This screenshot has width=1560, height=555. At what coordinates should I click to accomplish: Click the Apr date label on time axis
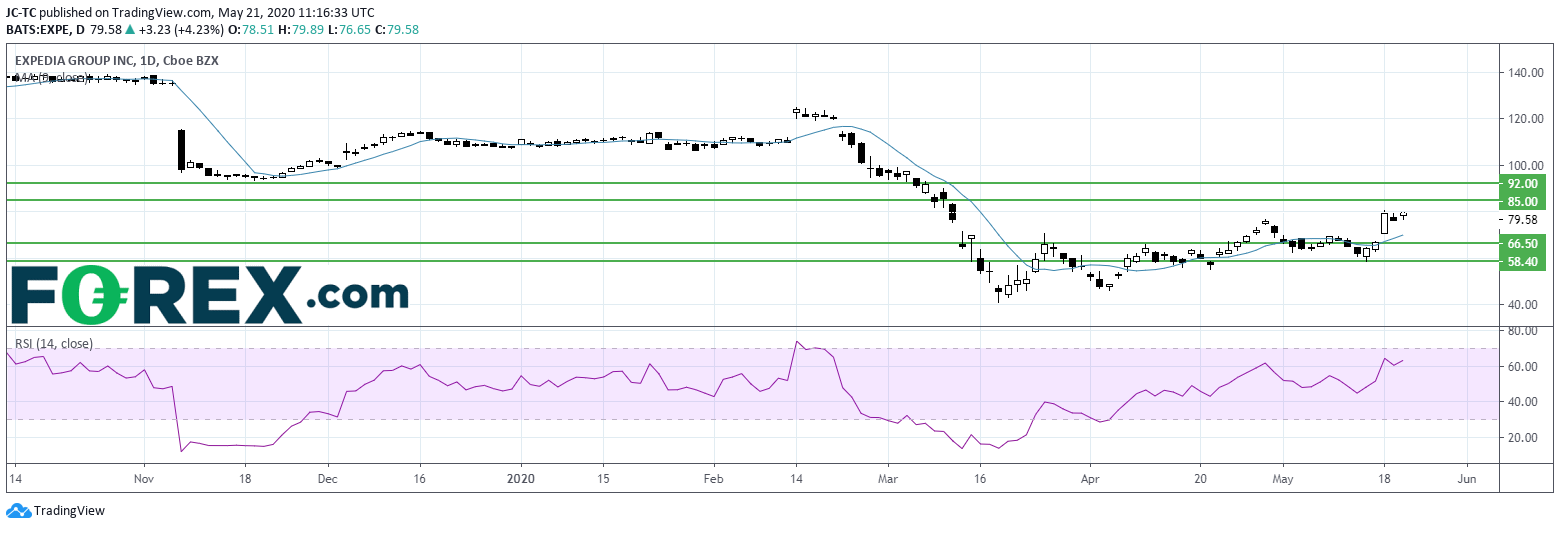coord(1090,479)
